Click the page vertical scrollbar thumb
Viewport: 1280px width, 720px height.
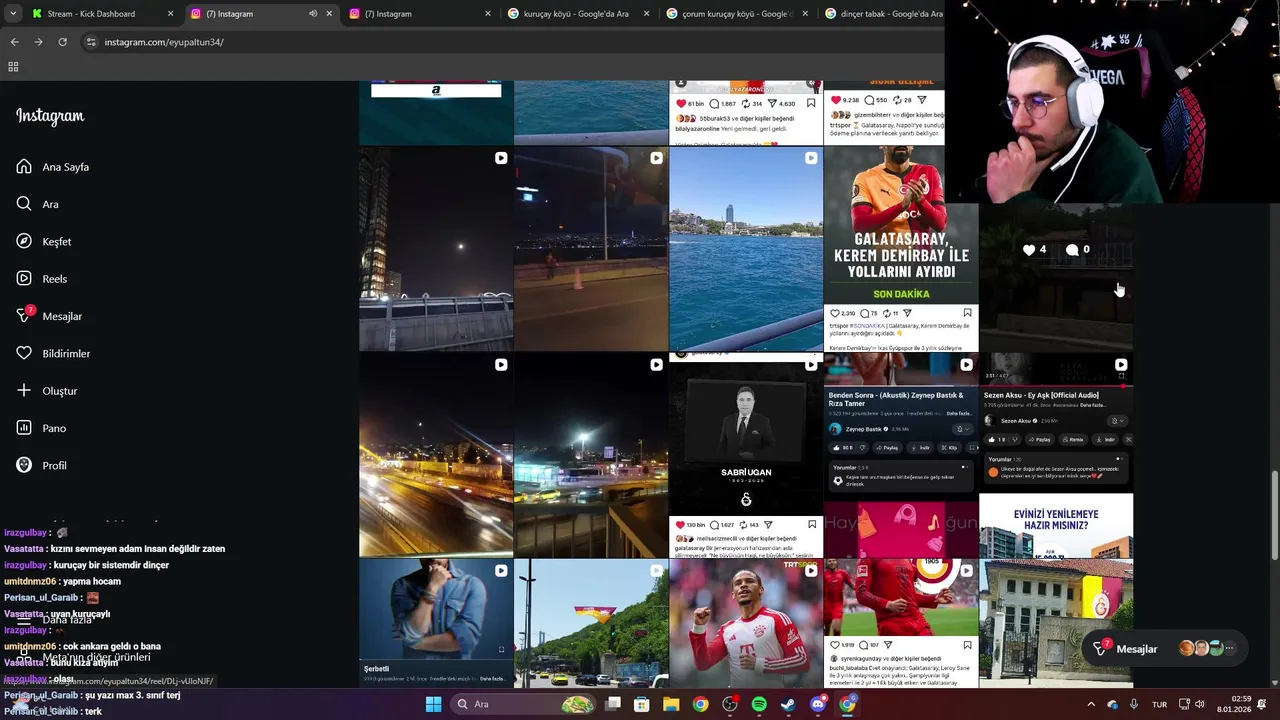click(x=1273, y=515)
